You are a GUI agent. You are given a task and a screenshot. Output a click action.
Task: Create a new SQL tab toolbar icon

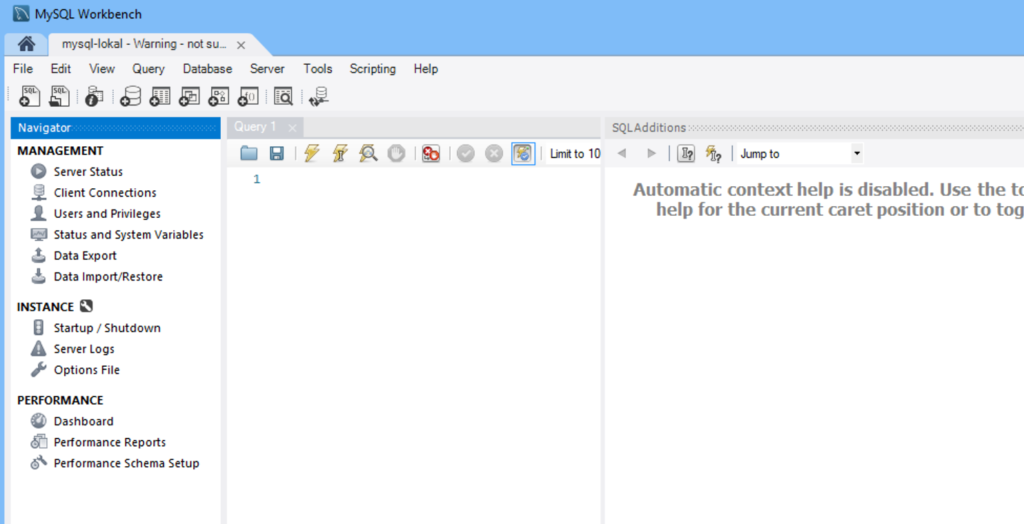click(29, 96)
